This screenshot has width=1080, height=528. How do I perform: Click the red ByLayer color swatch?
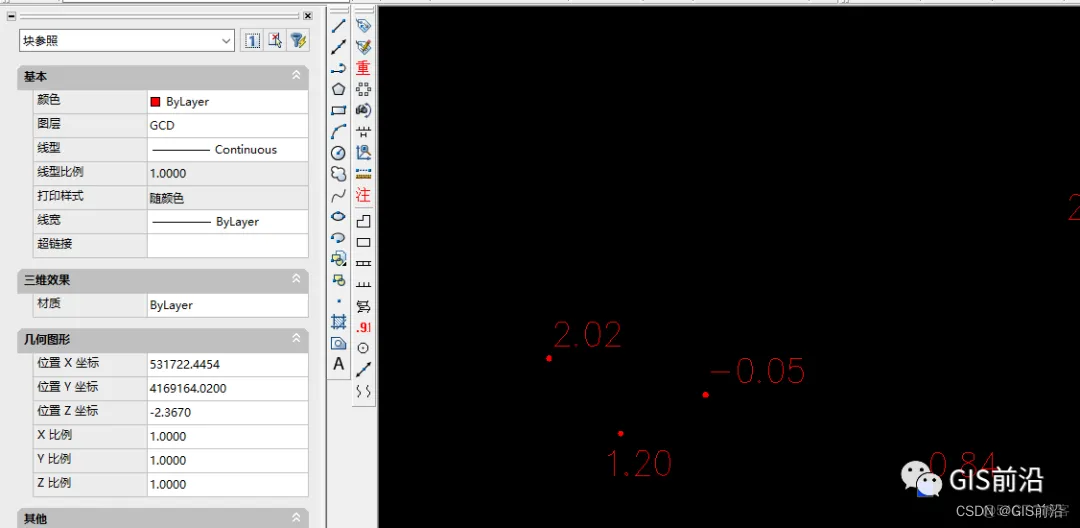[x=155, y=102]
